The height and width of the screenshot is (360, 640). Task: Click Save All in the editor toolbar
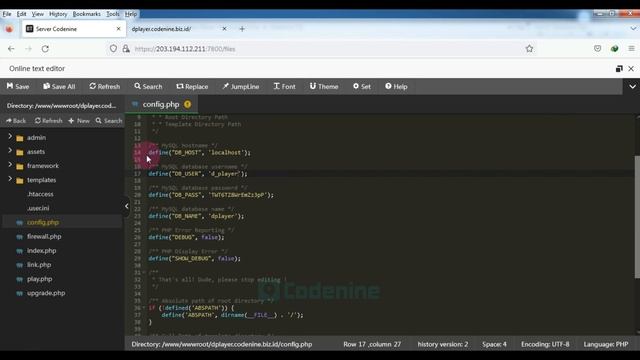click(59, 87)
